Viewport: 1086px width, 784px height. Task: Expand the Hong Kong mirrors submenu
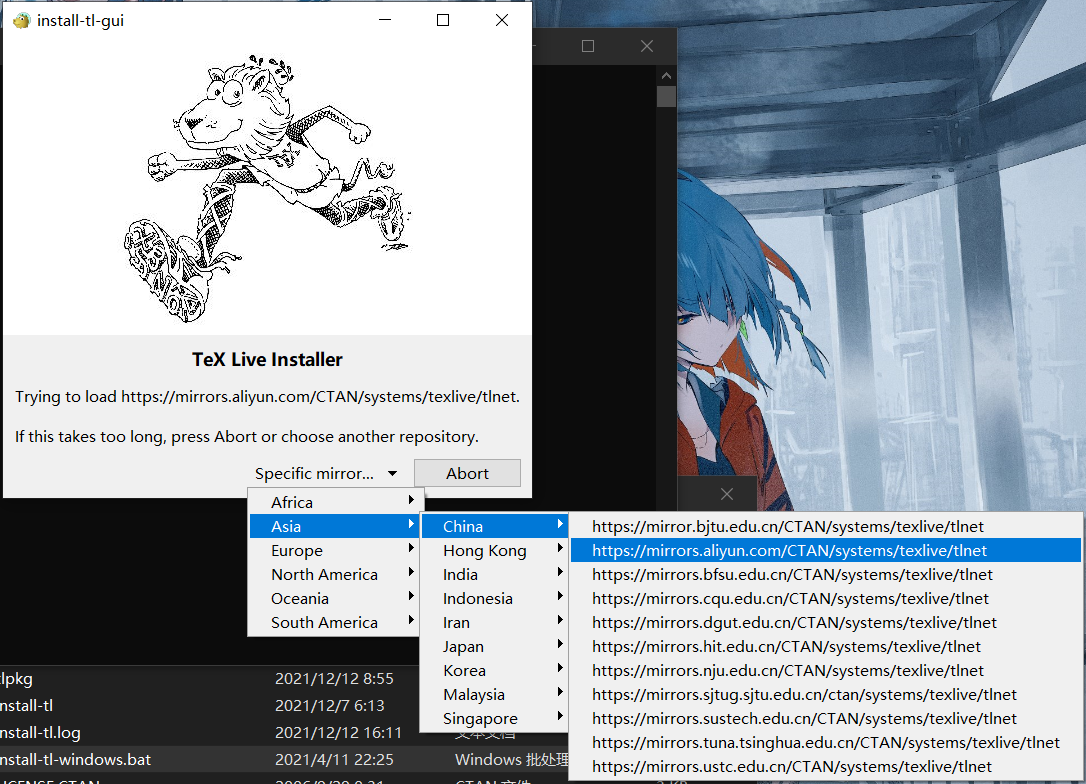495,551
